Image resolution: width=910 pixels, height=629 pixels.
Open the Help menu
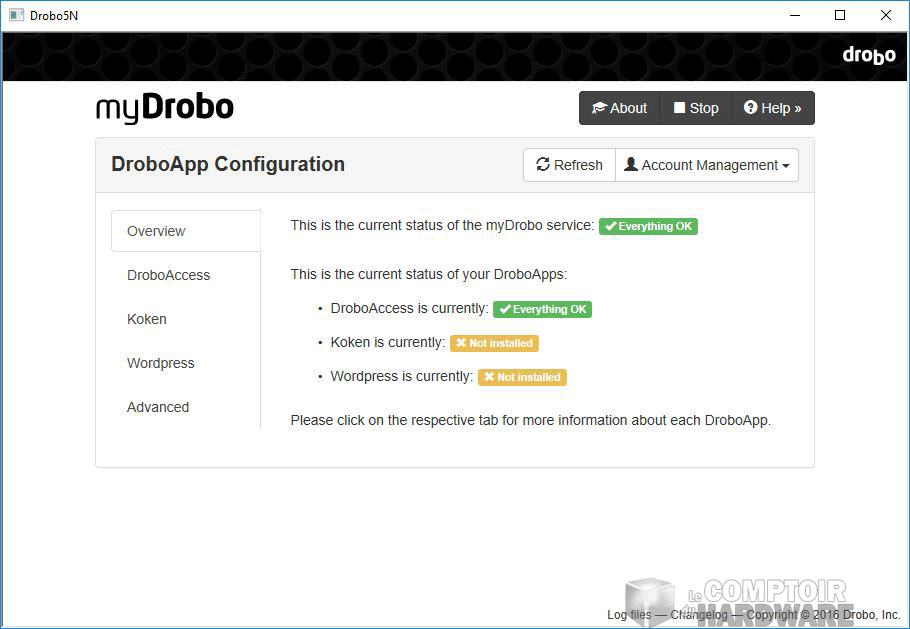[x=773, y=108]
